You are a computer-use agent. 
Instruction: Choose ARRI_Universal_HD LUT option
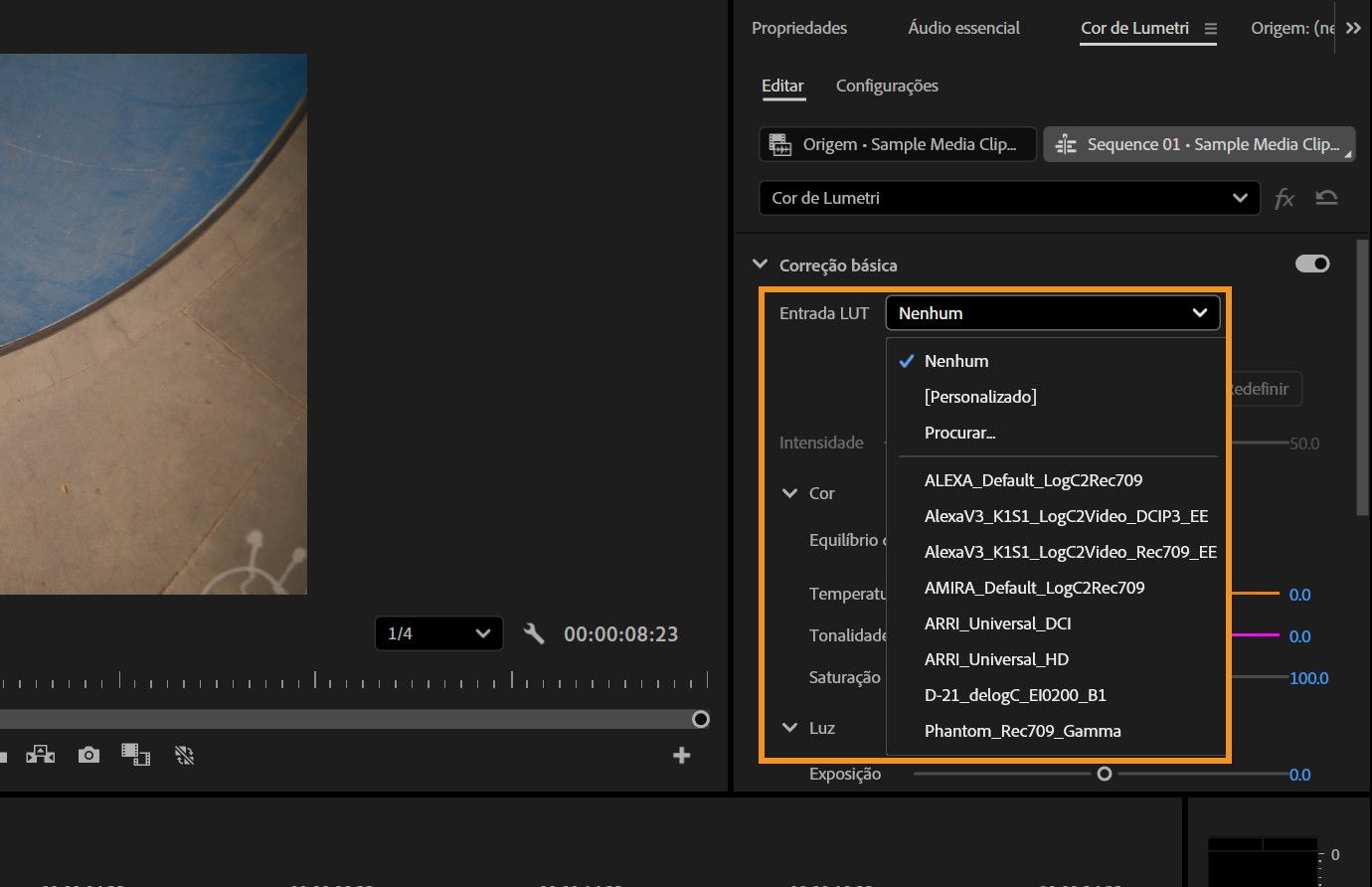(x=996, y=659)
